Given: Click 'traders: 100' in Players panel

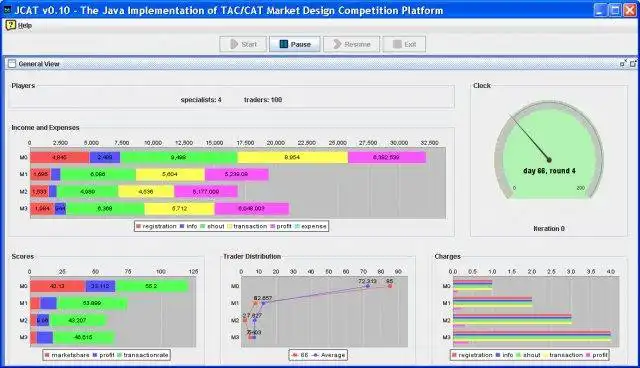Looking at the screenshot, I should [263, 100].
